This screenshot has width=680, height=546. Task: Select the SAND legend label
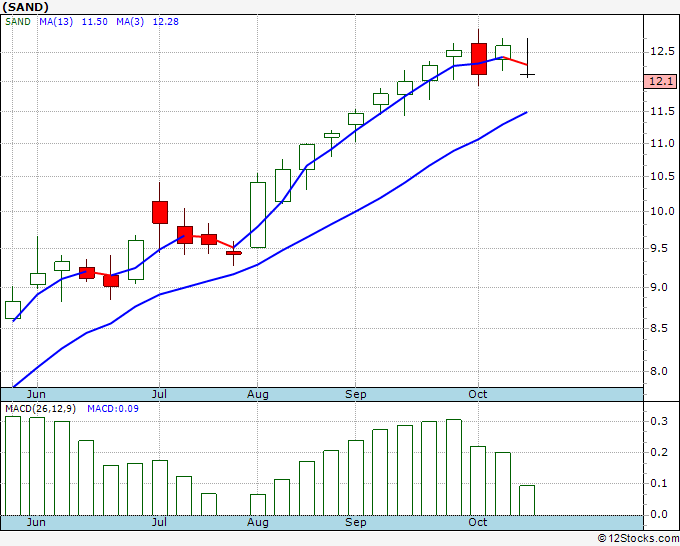18,22
